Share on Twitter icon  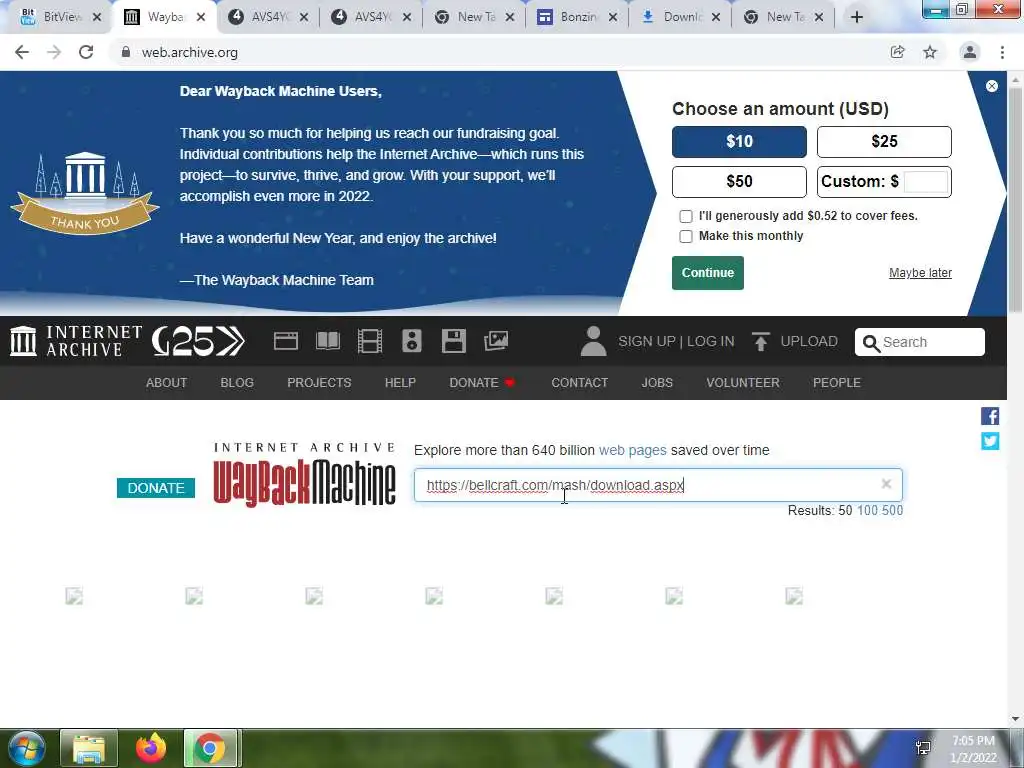[x=990, y=441]
